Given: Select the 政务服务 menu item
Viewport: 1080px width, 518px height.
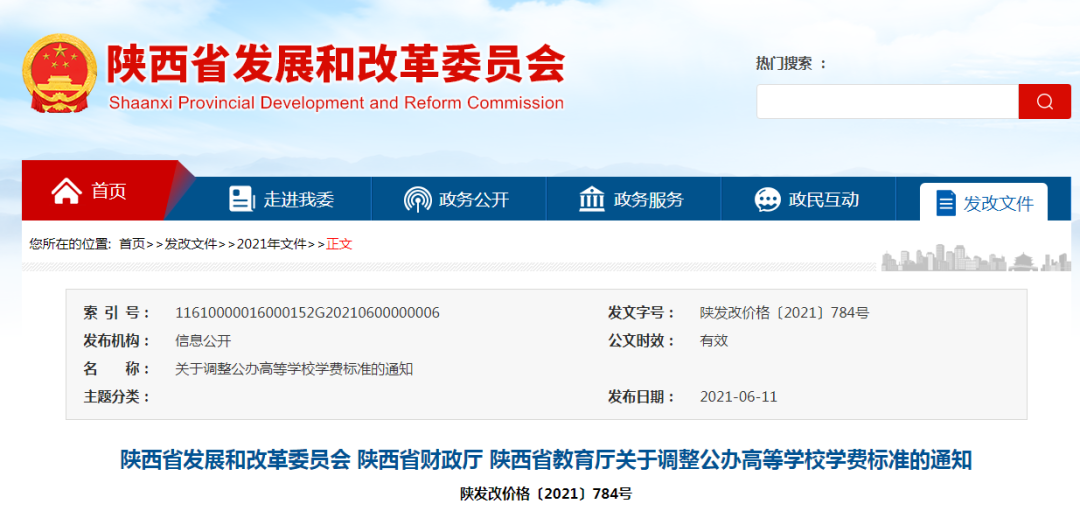Looking at the screenshot, I should coord(649,200).
